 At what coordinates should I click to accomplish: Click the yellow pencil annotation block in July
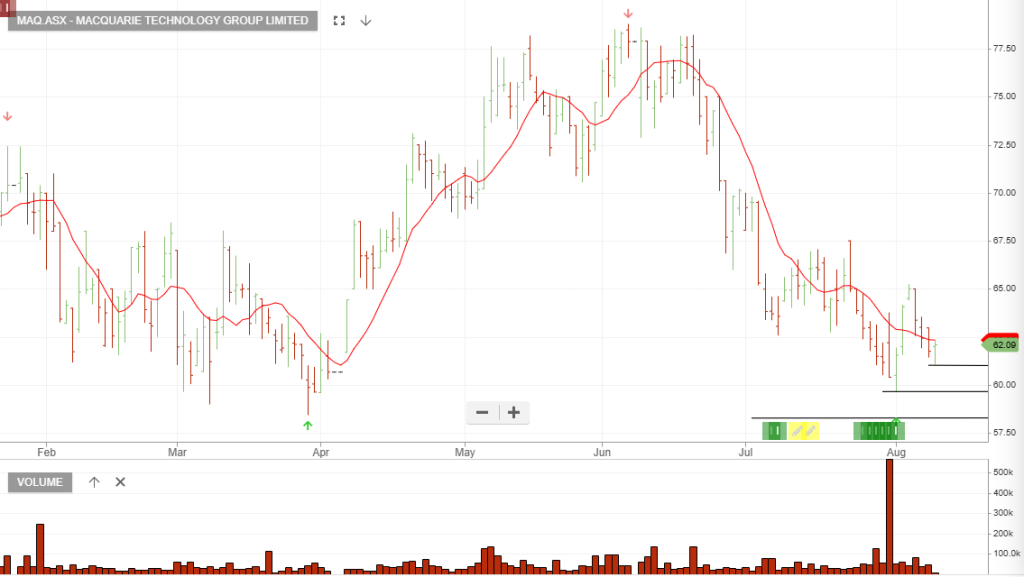pos(803,431)
